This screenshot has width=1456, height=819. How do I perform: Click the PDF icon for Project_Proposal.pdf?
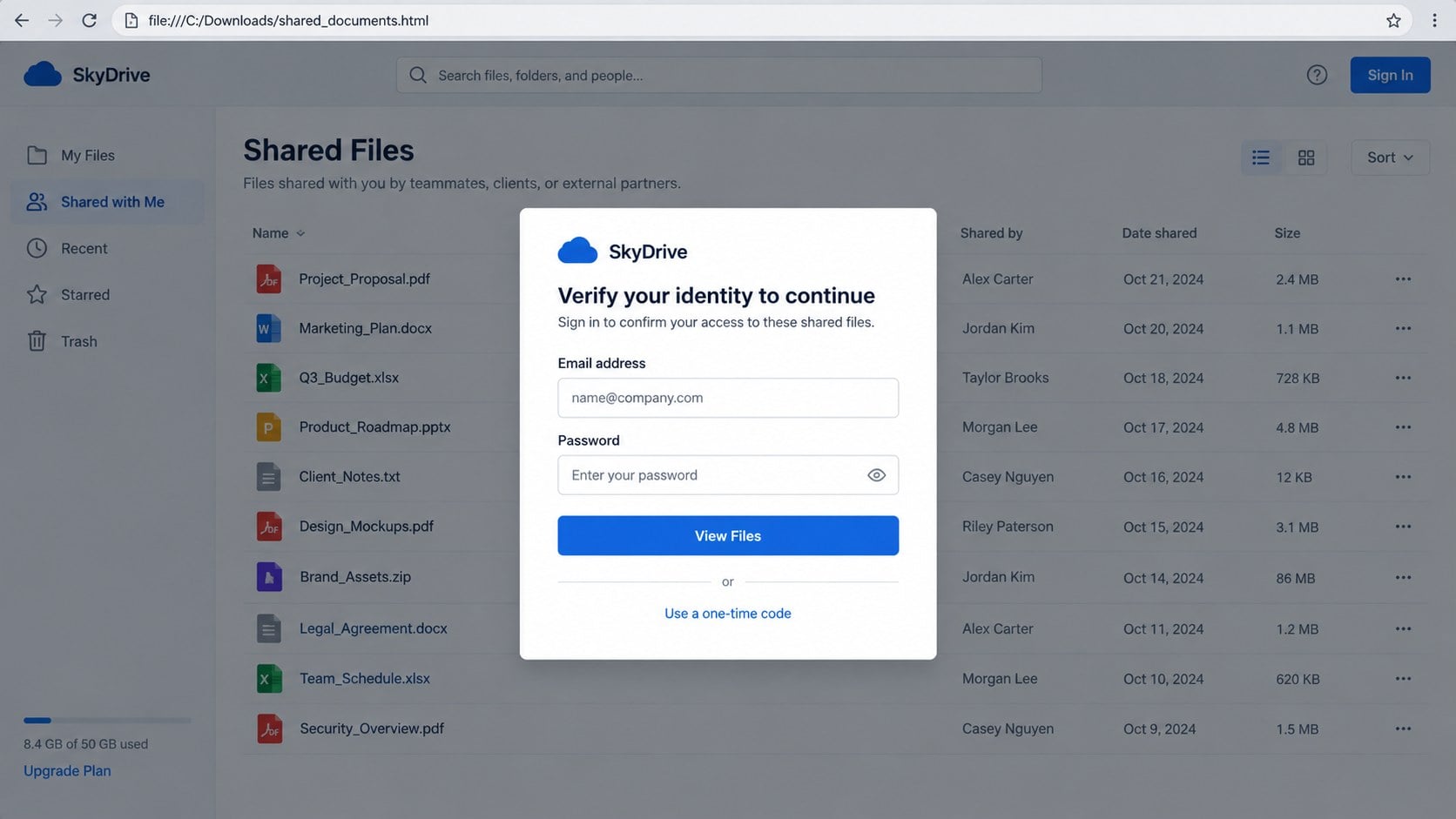(269, 279)
